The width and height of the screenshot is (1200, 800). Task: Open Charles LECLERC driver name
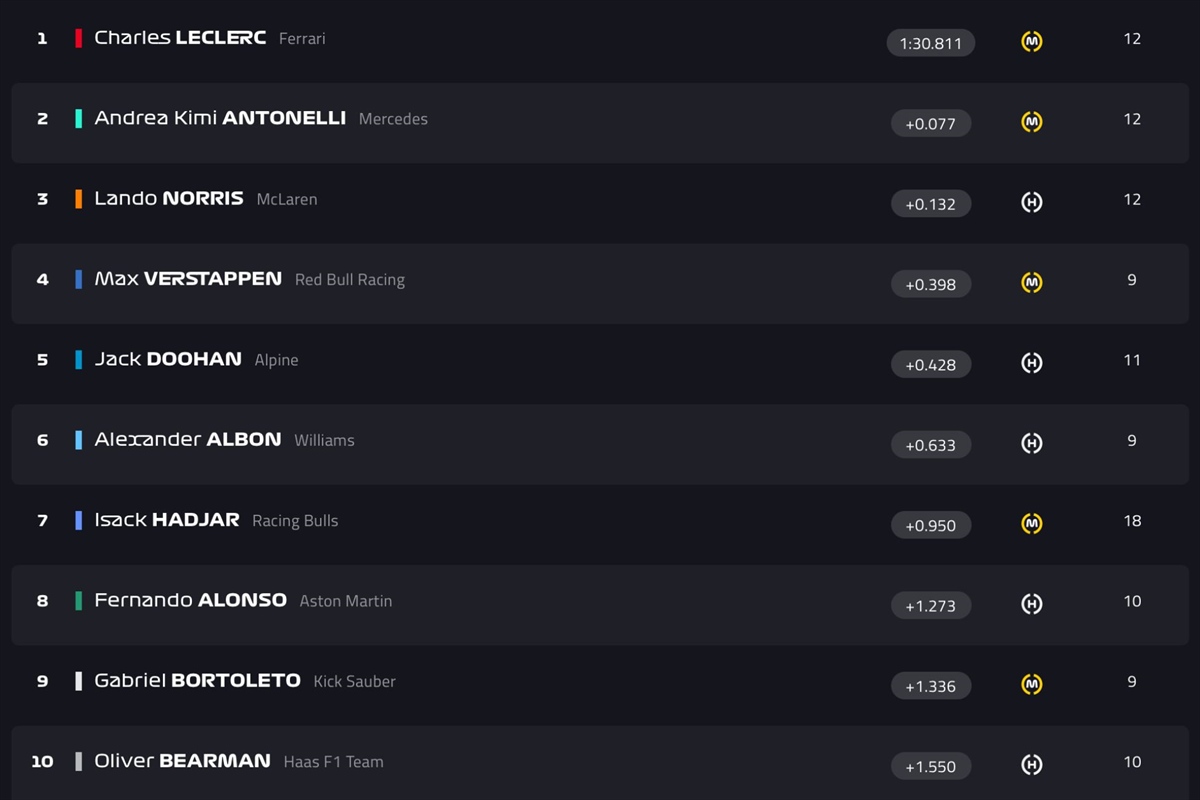tap(180, 38)
